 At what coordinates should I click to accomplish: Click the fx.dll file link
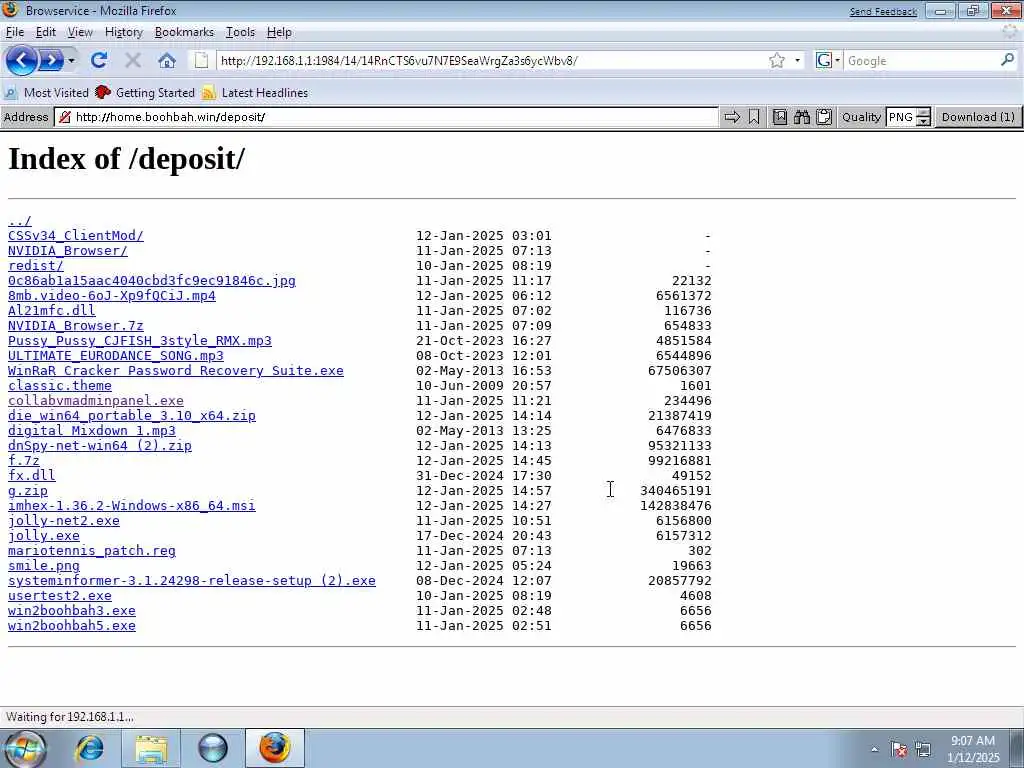coord(31,476)
